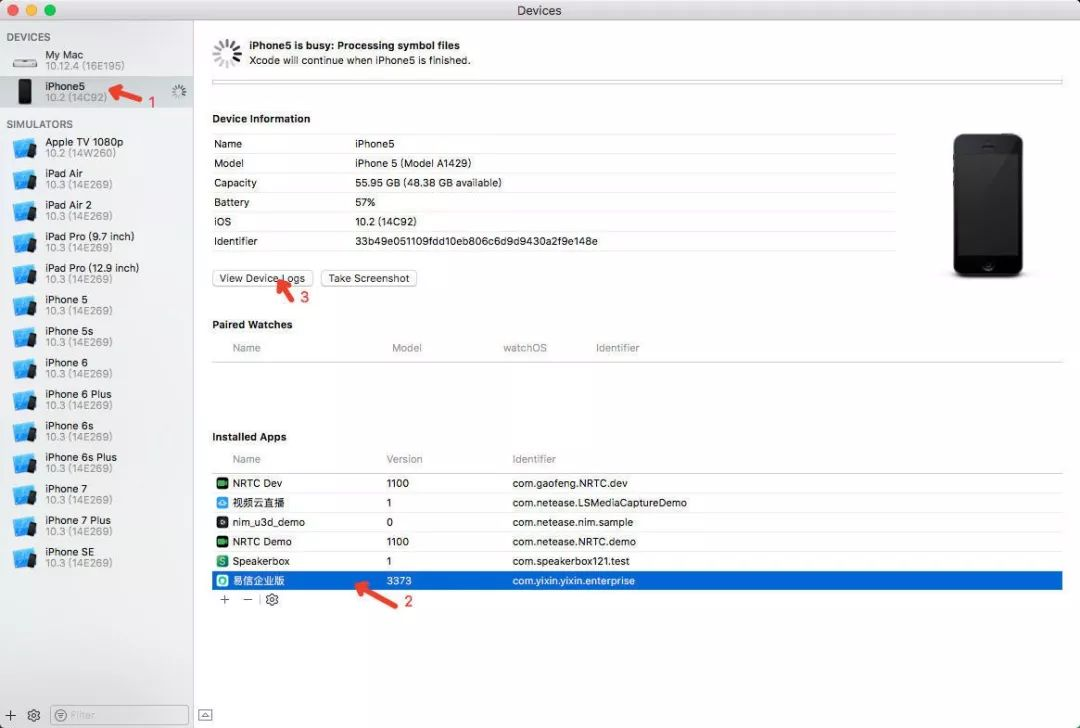Click the Paired Watches Model column header

point(406,348)
